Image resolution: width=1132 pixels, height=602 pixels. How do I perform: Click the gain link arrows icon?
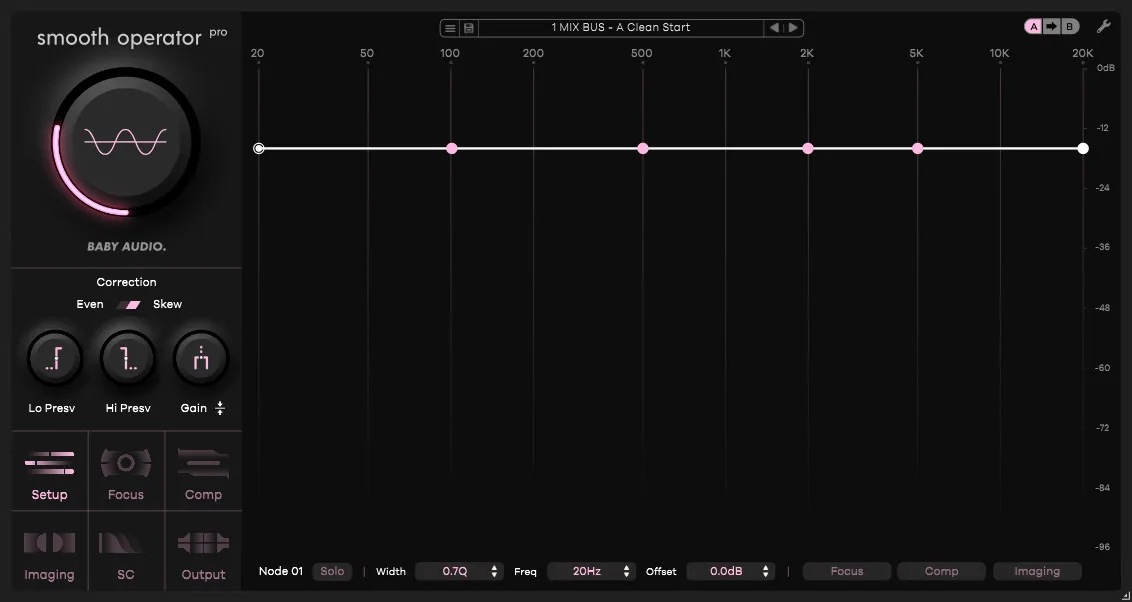(x=220, y=409)
